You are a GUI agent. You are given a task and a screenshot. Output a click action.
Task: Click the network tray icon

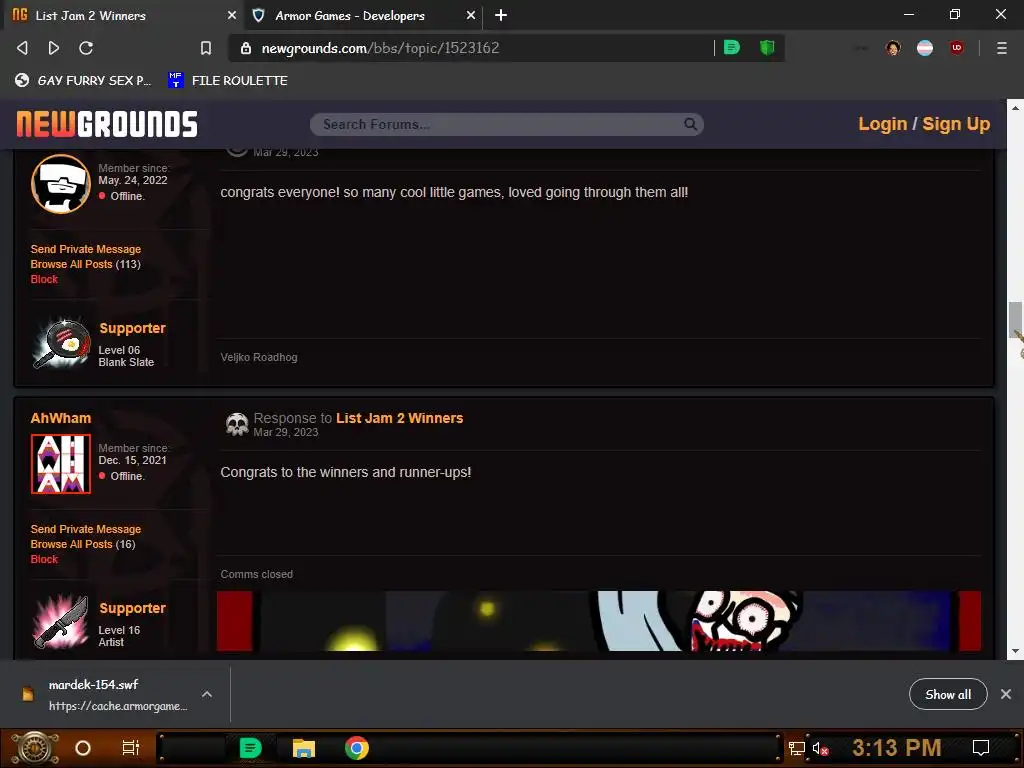(797, 748)
